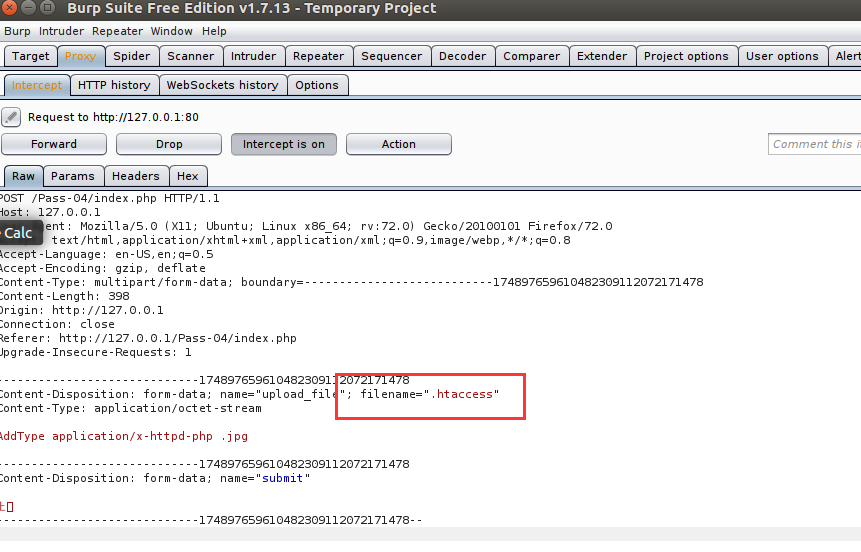This screenshot has height=552, width=861.
Task: Switch to the Extender tab
Action: point(602,56)
